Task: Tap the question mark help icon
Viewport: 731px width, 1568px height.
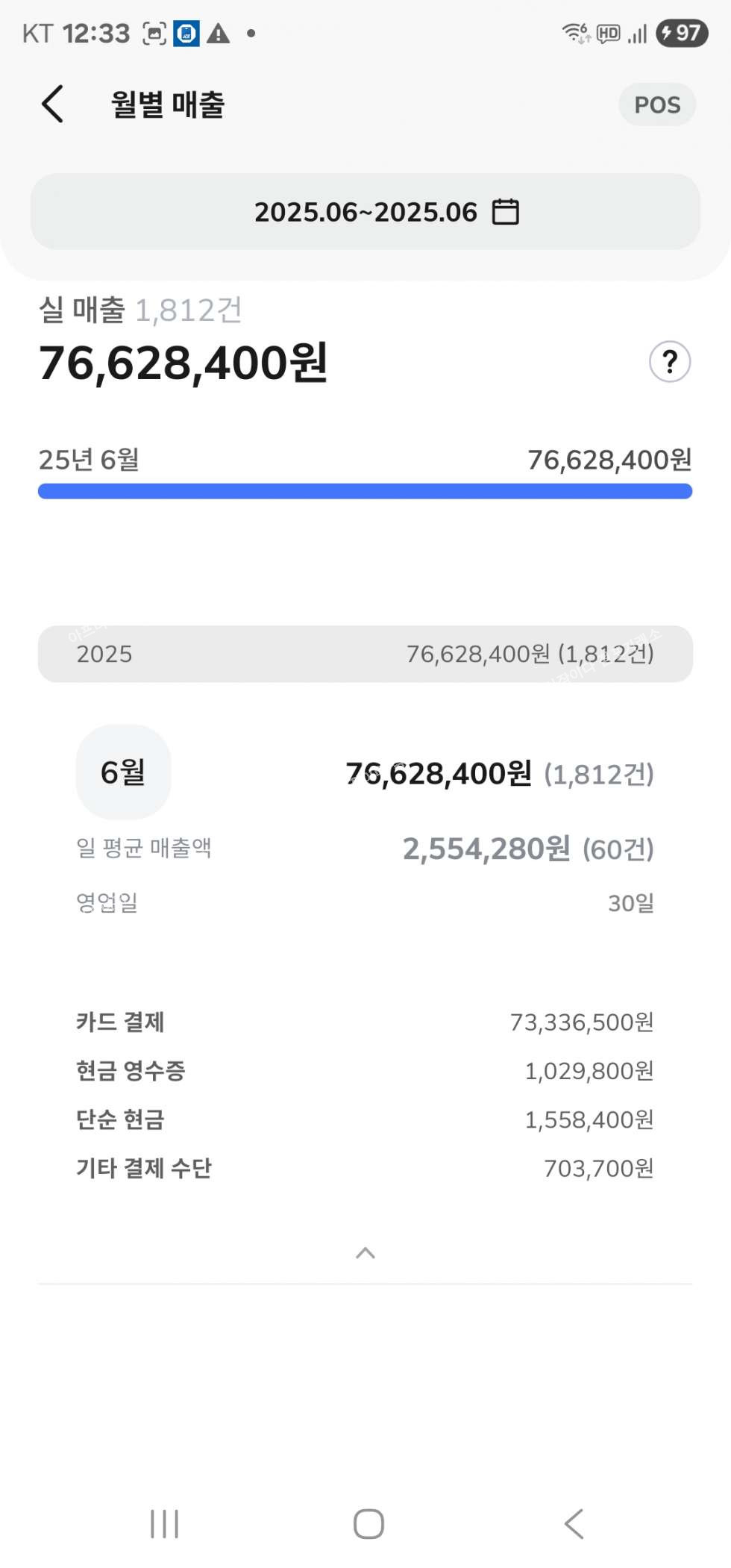Action: 669,362
